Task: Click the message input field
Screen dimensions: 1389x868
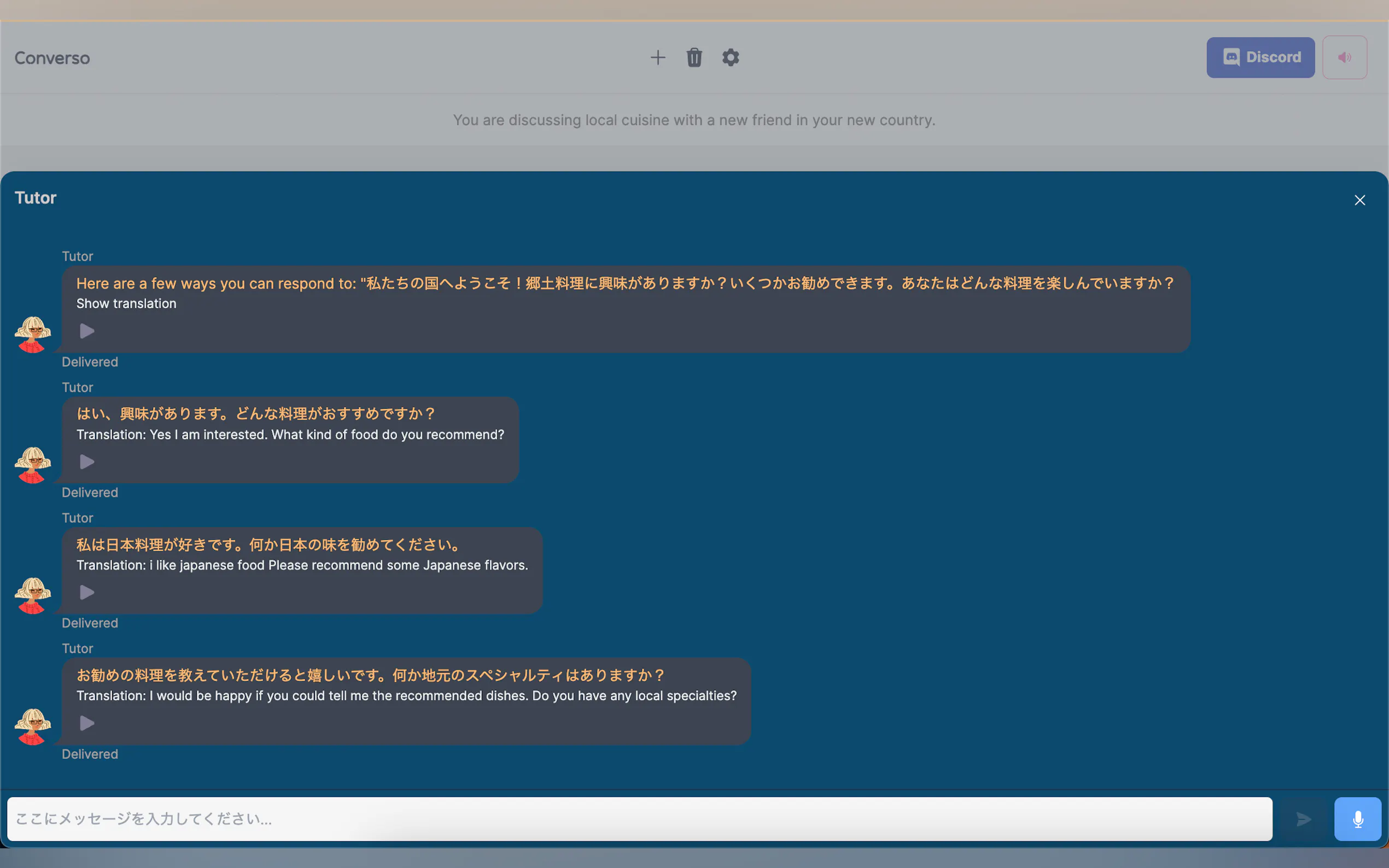Action: 639,819
